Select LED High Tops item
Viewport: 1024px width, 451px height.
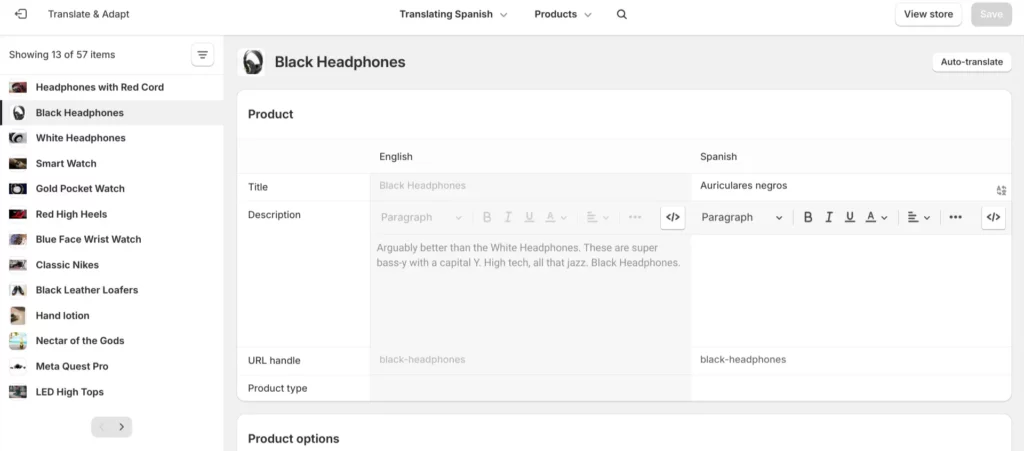pos(112,392)
